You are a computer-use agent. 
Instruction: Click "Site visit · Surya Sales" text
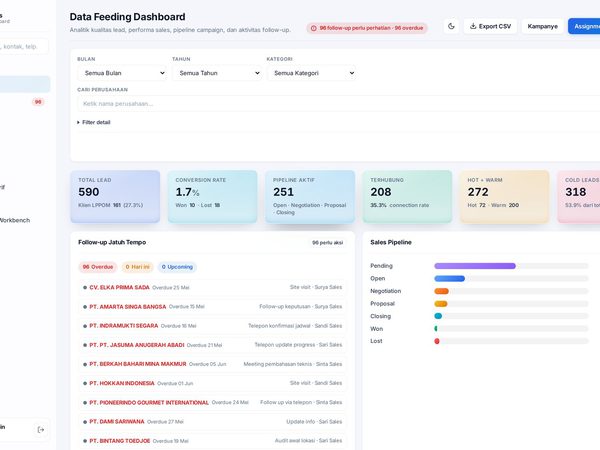click(x=316, y=287)
